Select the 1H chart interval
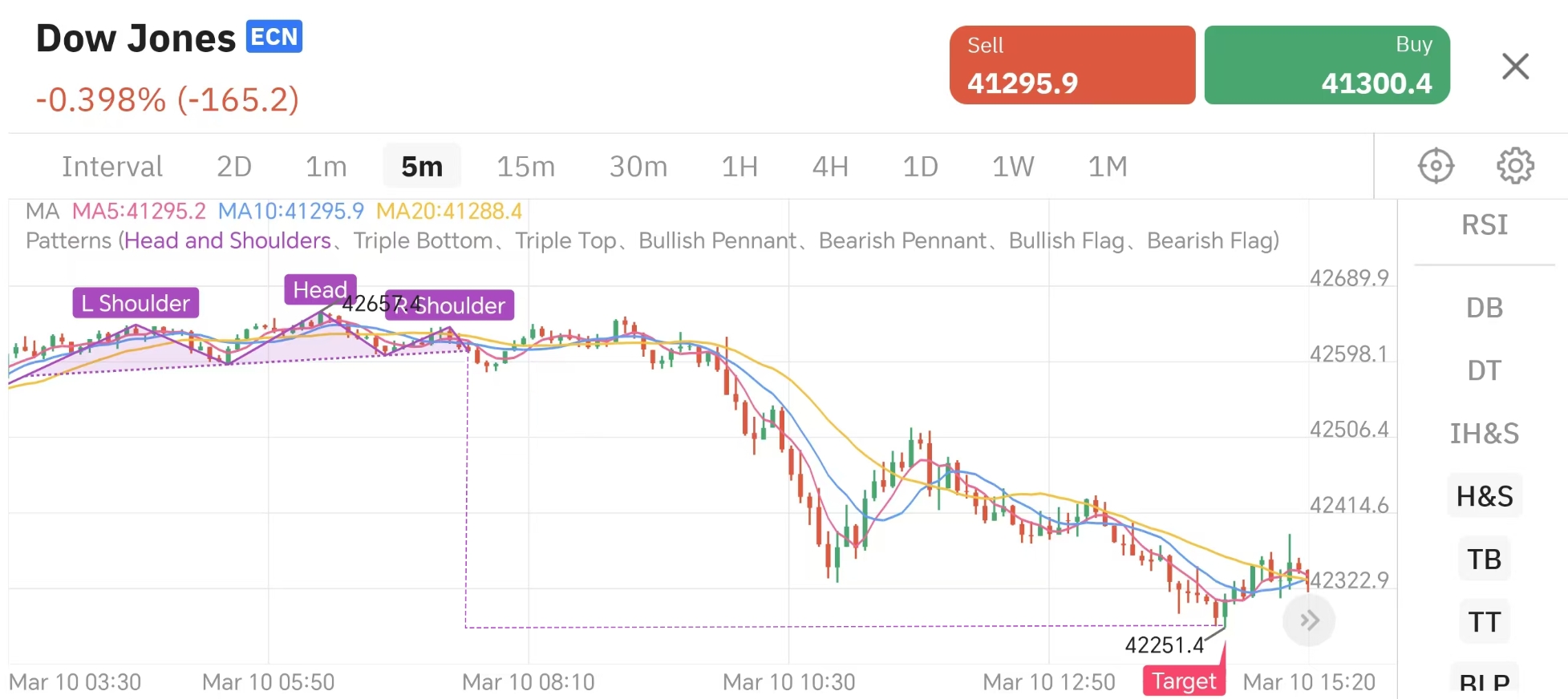The image size is (1568, 699). (739, 167)
